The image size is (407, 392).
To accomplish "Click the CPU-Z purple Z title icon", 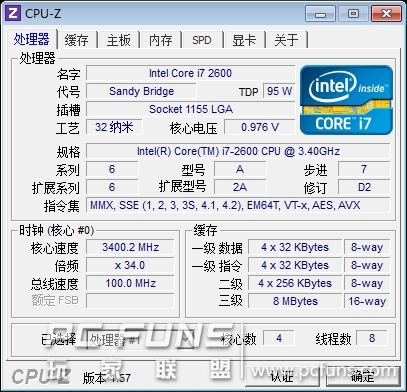I will pyautogui.click(x=13, y=13).
